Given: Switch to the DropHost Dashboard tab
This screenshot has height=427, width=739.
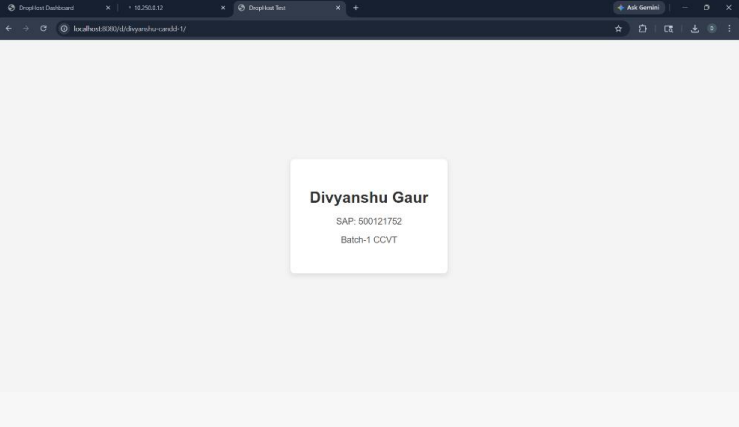Looking at the screenshot, I should click(59, 8).
